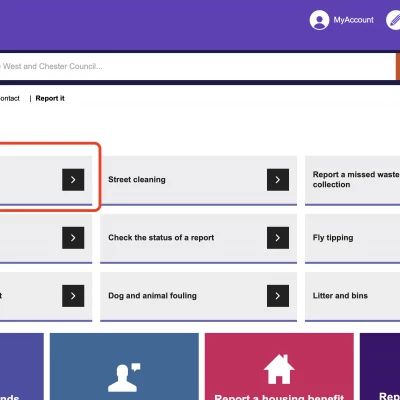Open the MyAccount link

tap(354, 20)
